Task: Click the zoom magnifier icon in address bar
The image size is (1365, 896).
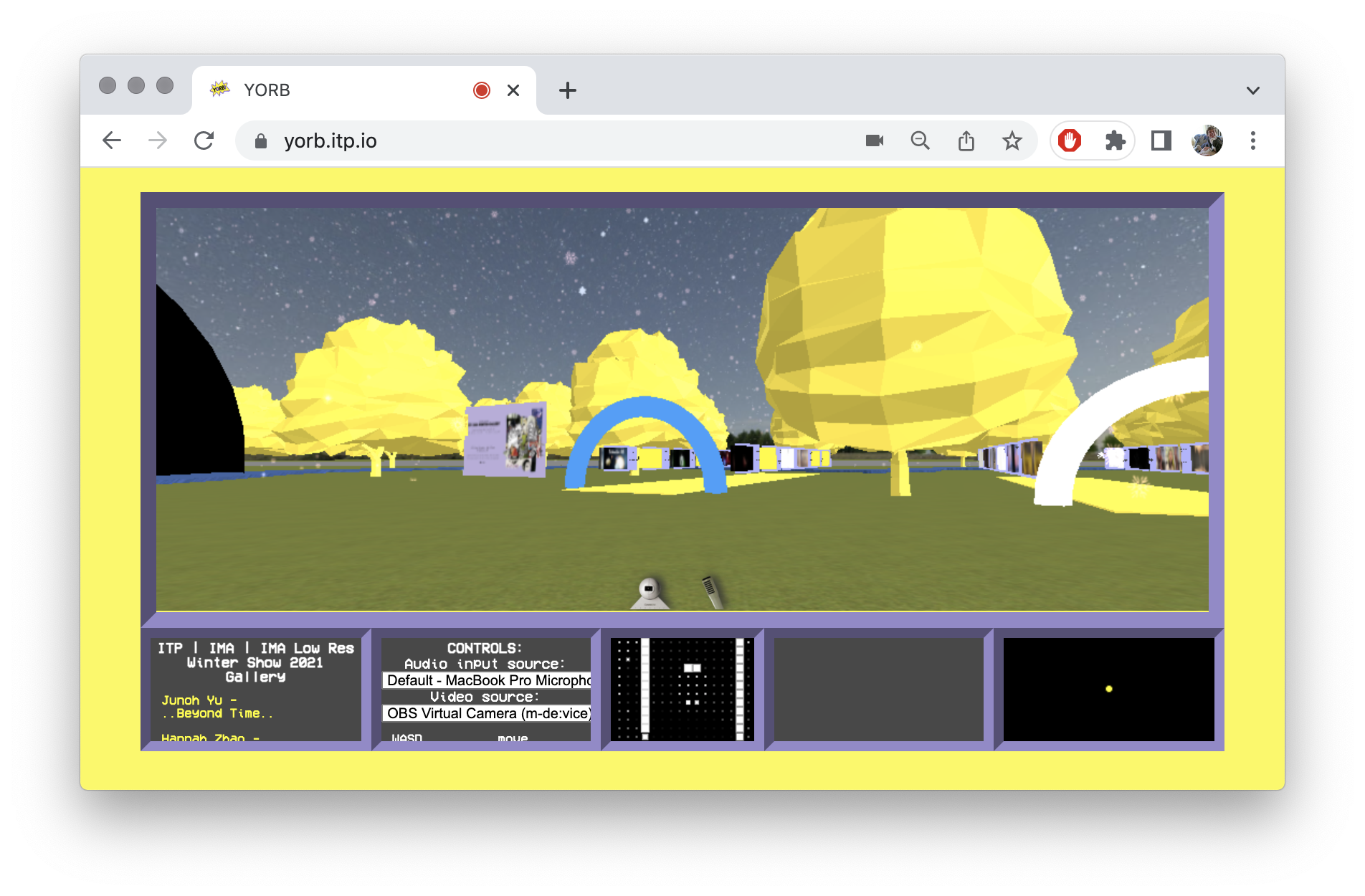Action: 921,140
